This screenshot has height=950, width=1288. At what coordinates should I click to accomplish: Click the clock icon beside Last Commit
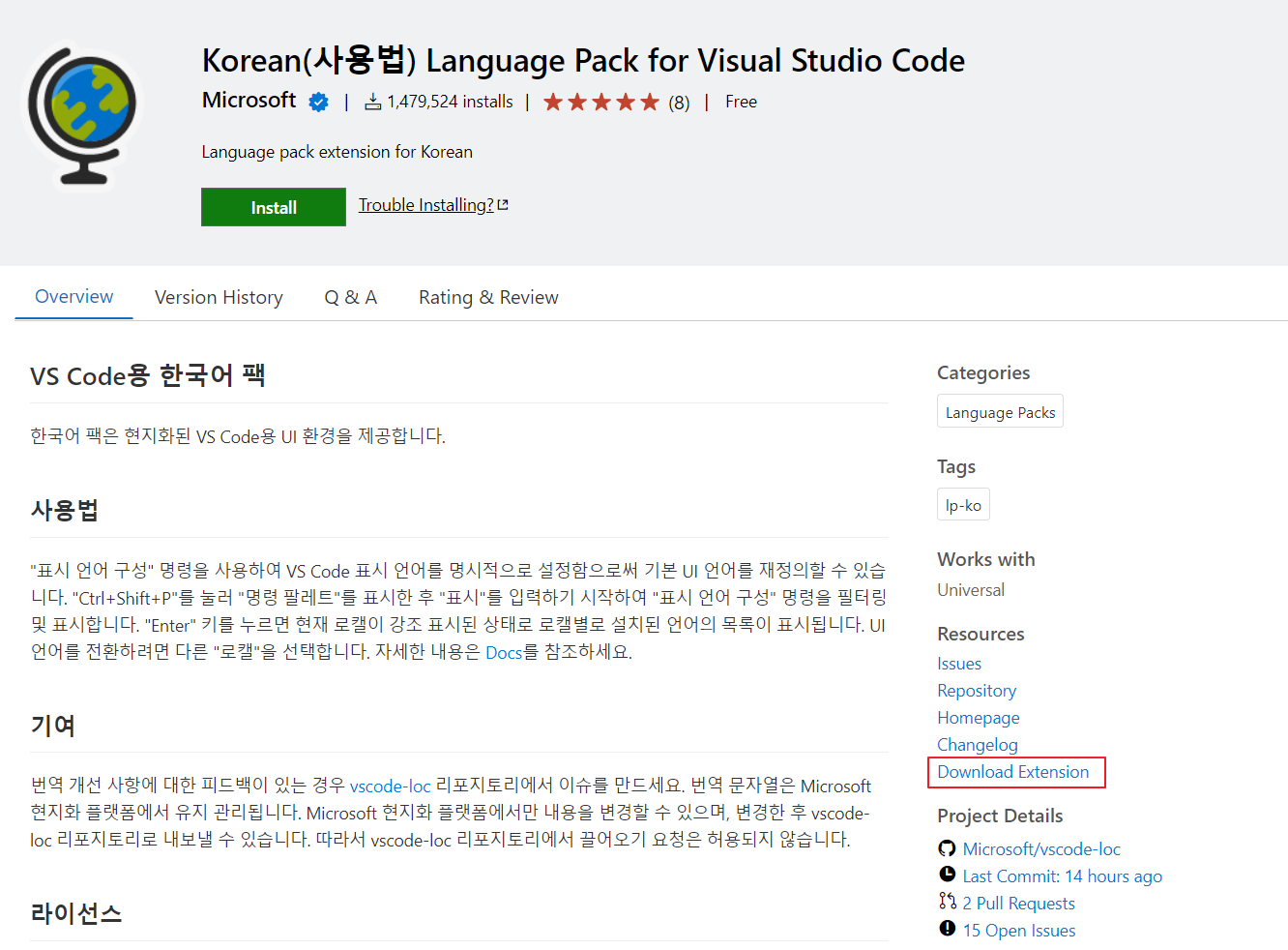(947, 875)
